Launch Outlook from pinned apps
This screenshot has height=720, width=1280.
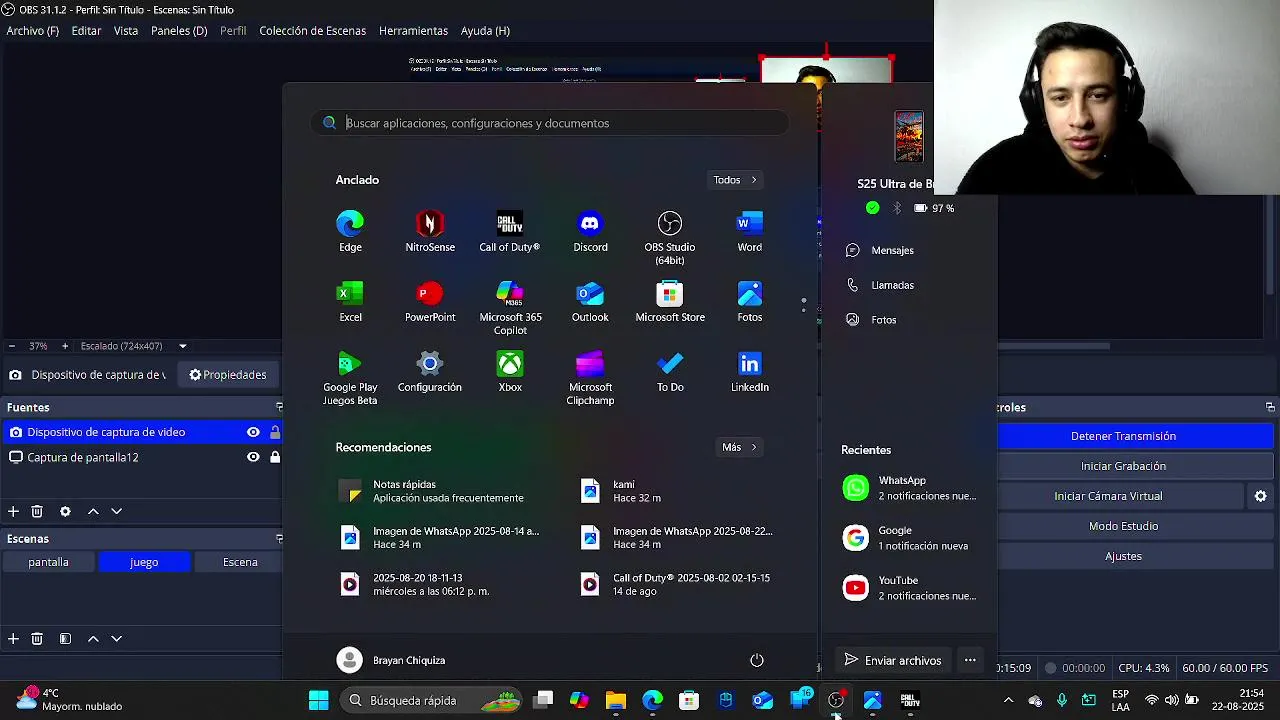point(590,301)
